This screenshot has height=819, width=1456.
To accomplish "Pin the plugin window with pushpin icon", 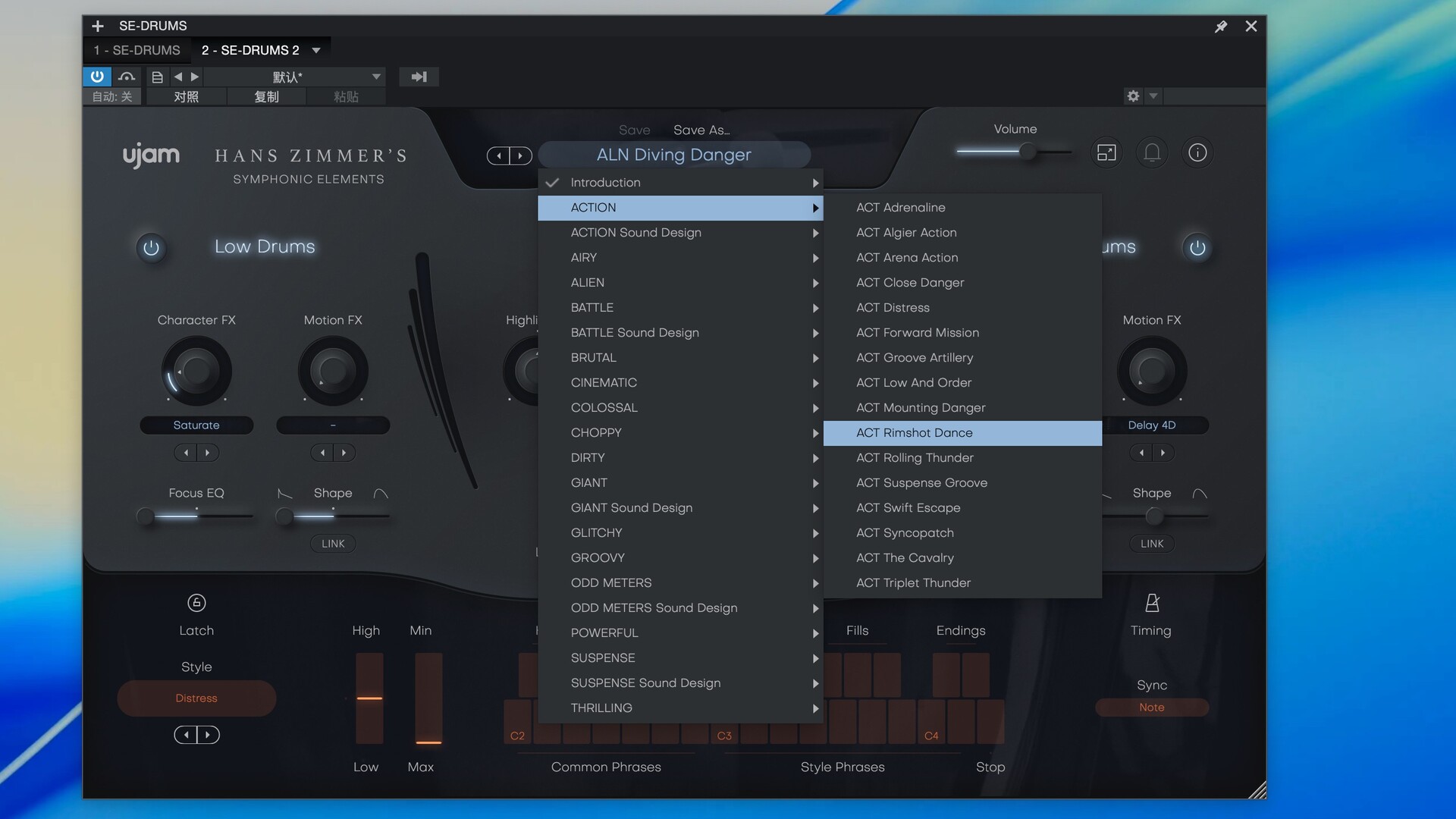I will point(1220,26).
